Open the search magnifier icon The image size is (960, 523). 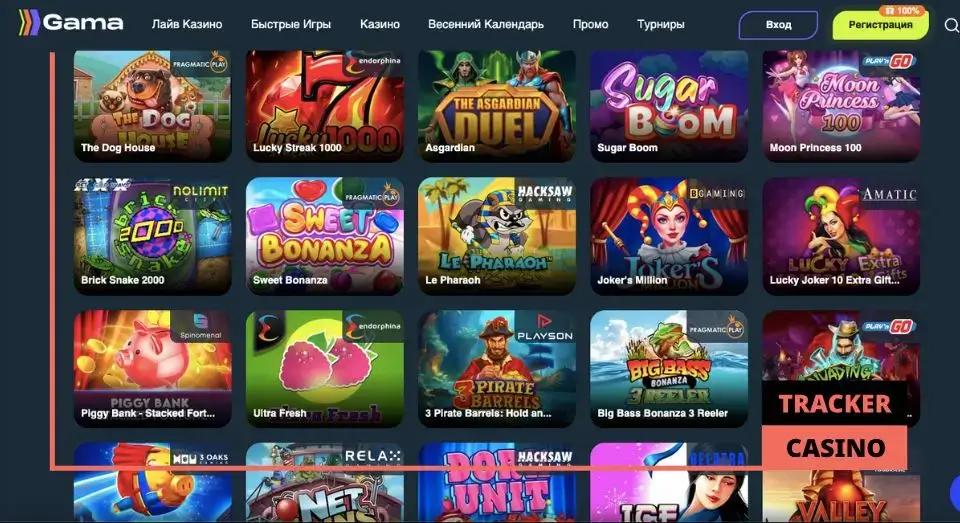click(x=951, y=26)
